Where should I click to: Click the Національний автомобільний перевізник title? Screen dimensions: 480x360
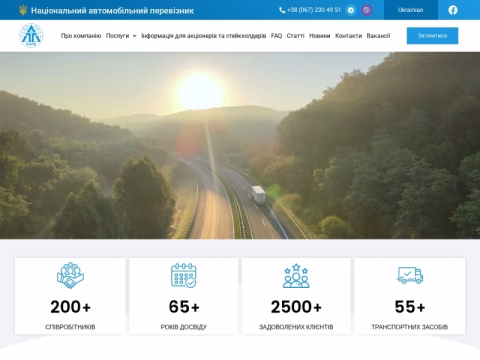tap(112, 11)
